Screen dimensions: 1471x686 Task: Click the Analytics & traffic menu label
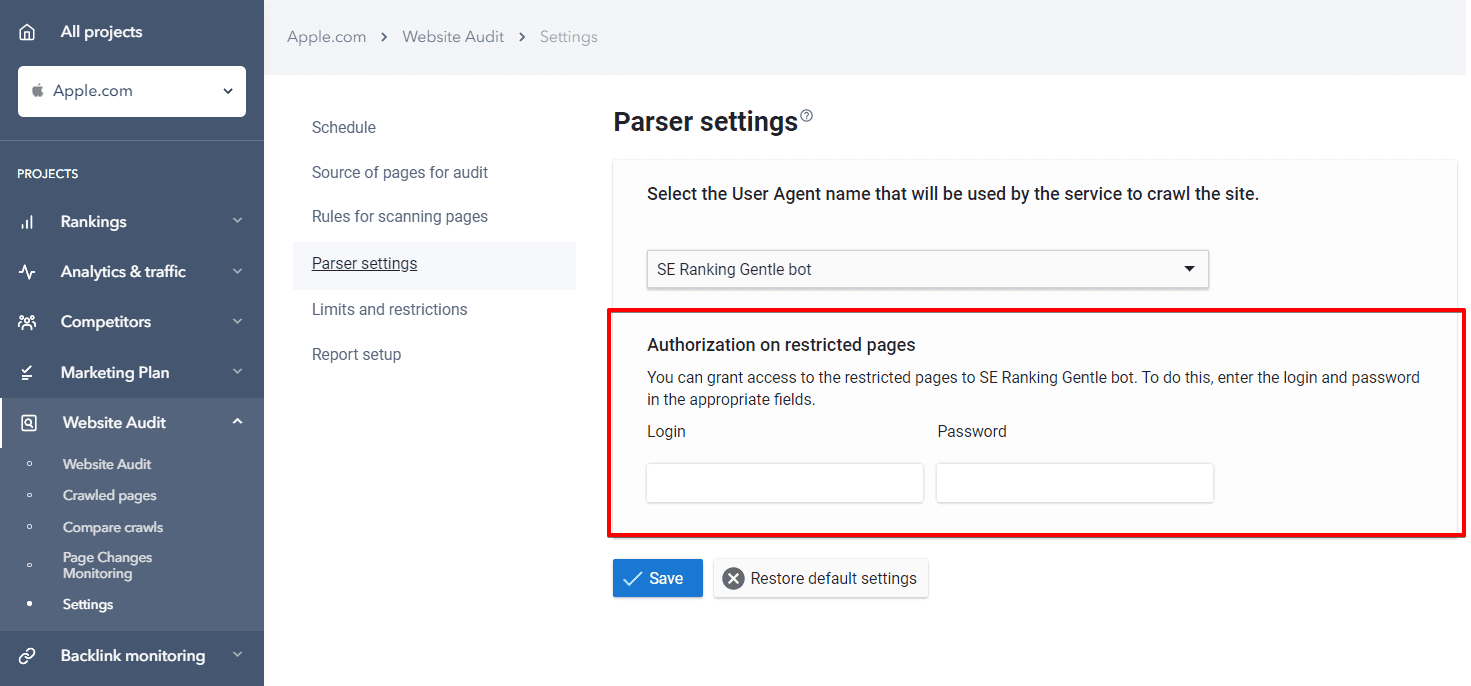[x=123, y=272]
